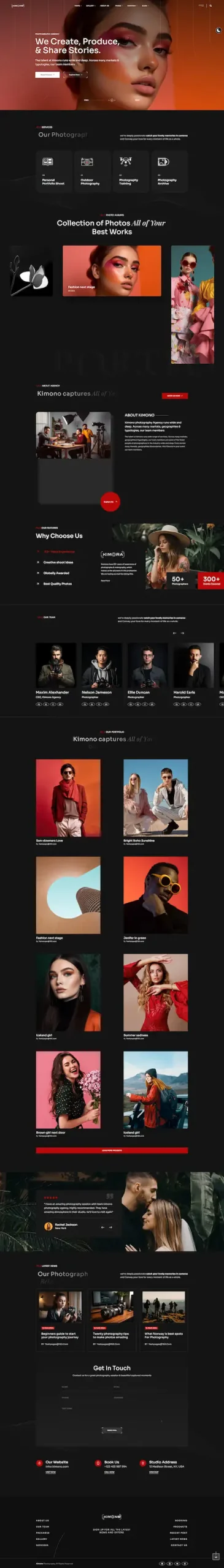Screen dimensions: 224x1568
Task: Open the Sun-drowners Love portfolio image
Action: click(68, 798)
